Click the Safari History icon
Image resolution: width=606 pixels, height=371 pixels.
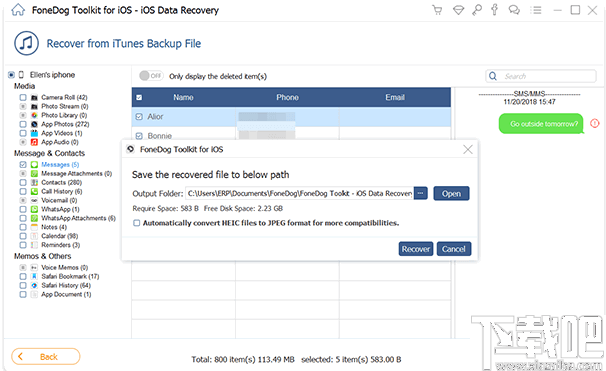point(34,285)
